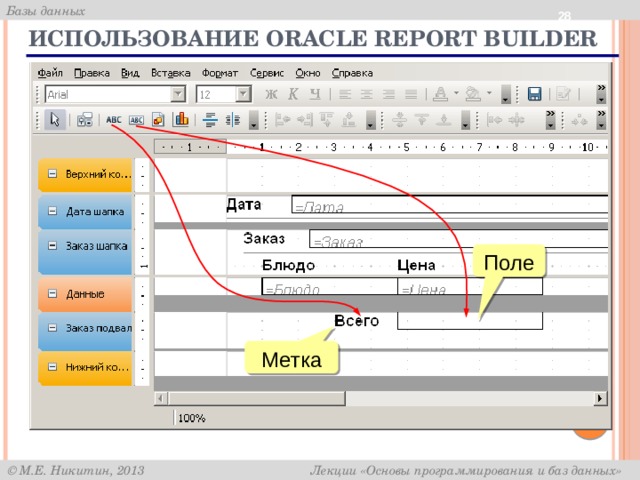Click the Align Bottom objects icon

pyautogui.click(x=349, y=120)
